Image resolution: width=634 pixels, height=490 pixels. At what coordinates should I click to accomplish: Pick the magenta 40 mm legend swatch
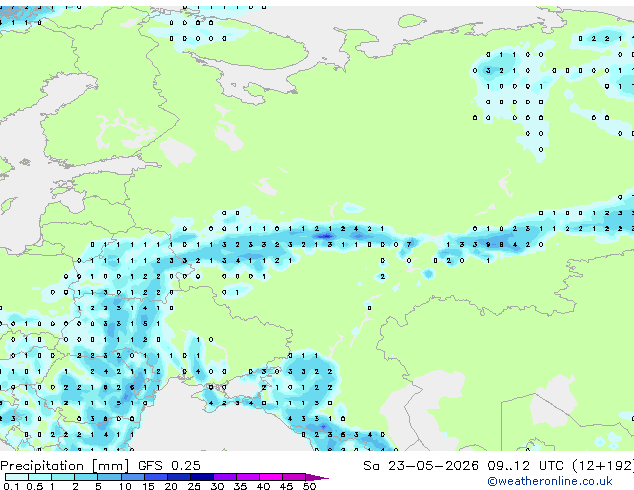(x=271, y=477)
